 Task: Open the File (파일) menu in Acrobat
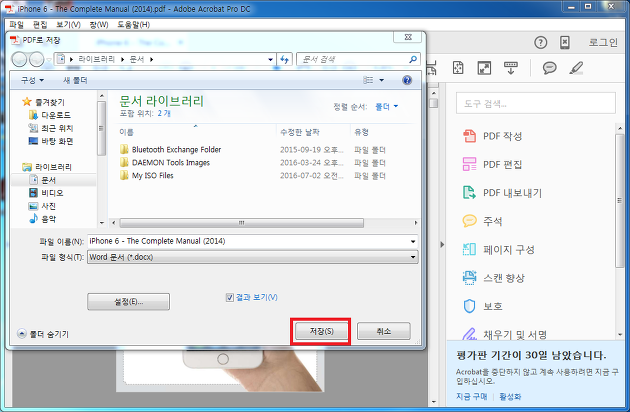pyautogui.click(x=16, y=25)
